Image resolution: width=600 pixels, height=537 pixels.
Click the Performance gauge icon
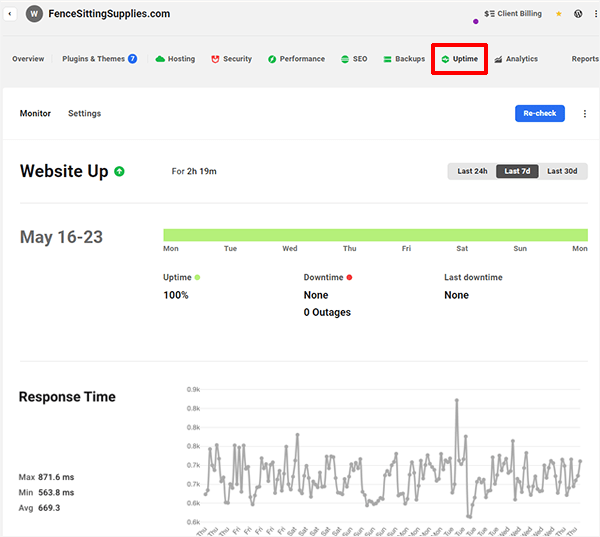[x=272, y=59]
